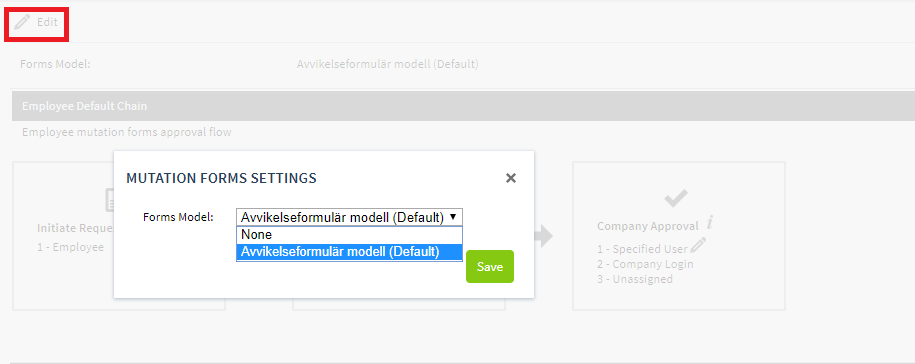Edit the Specified User via pencil icon
The image size is (915, 364).
(x=698, y=245)
